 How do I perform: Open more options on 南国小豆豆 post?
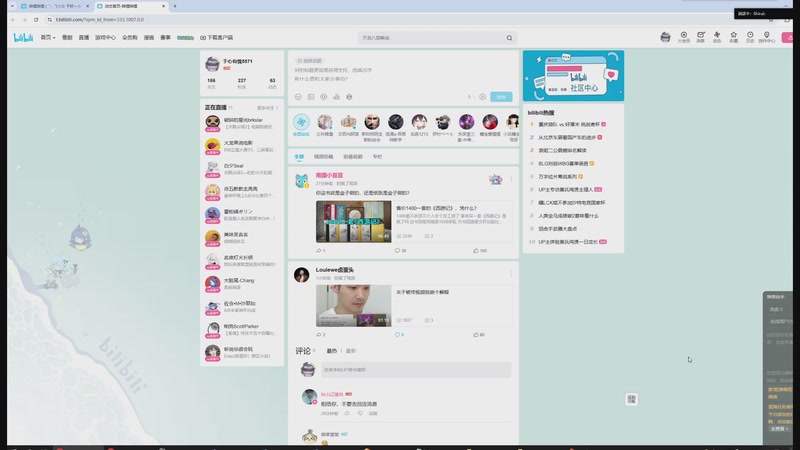[x=511, y=179]
